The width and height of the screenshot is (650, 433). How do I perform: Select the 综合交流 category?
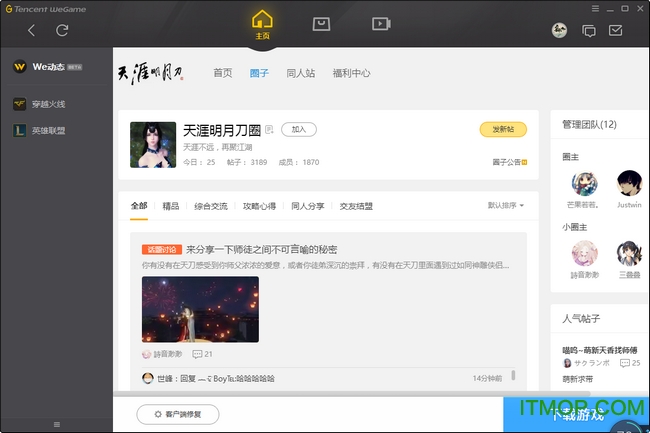pos(211,206)
